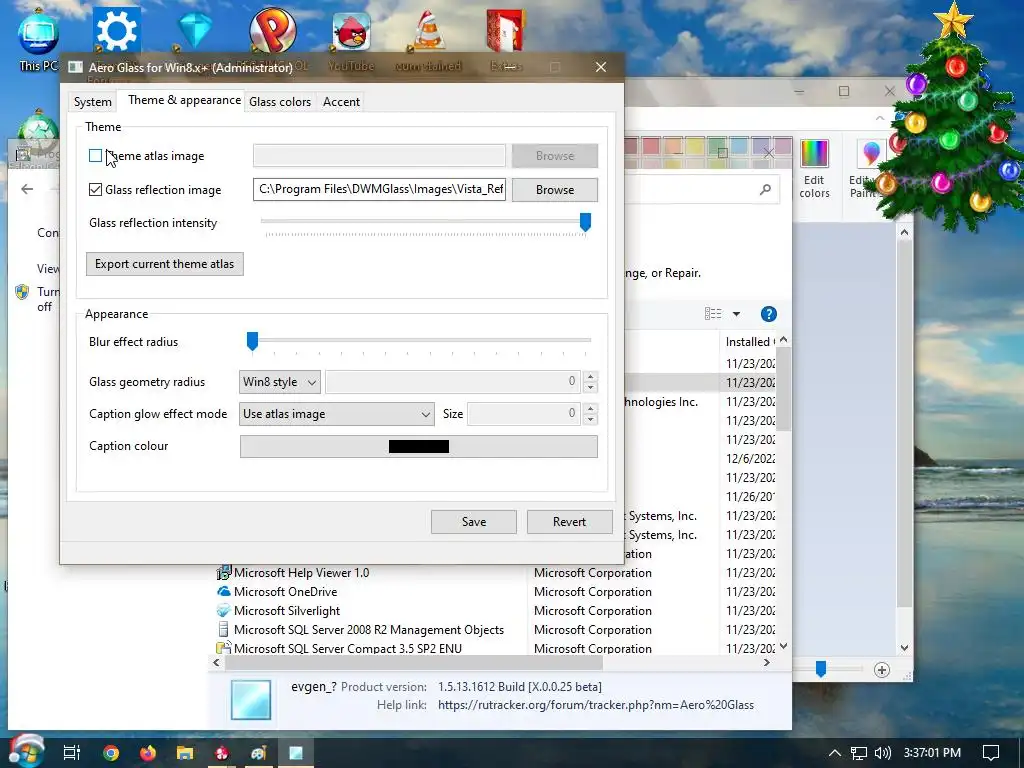The height and width of the screenshot is (768, 1024).
Task: Select Microsoft Silverlight in programs list
Action: click(287, 611)
